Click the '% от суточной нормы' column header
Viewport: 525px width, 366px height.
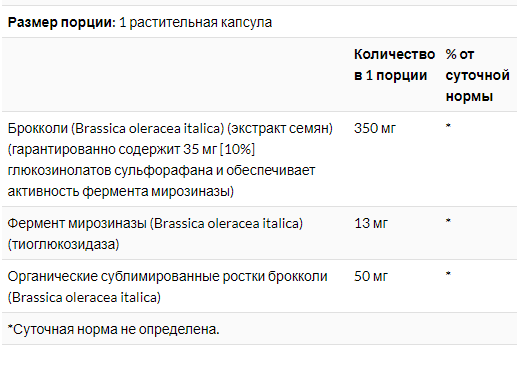point(477,75)
